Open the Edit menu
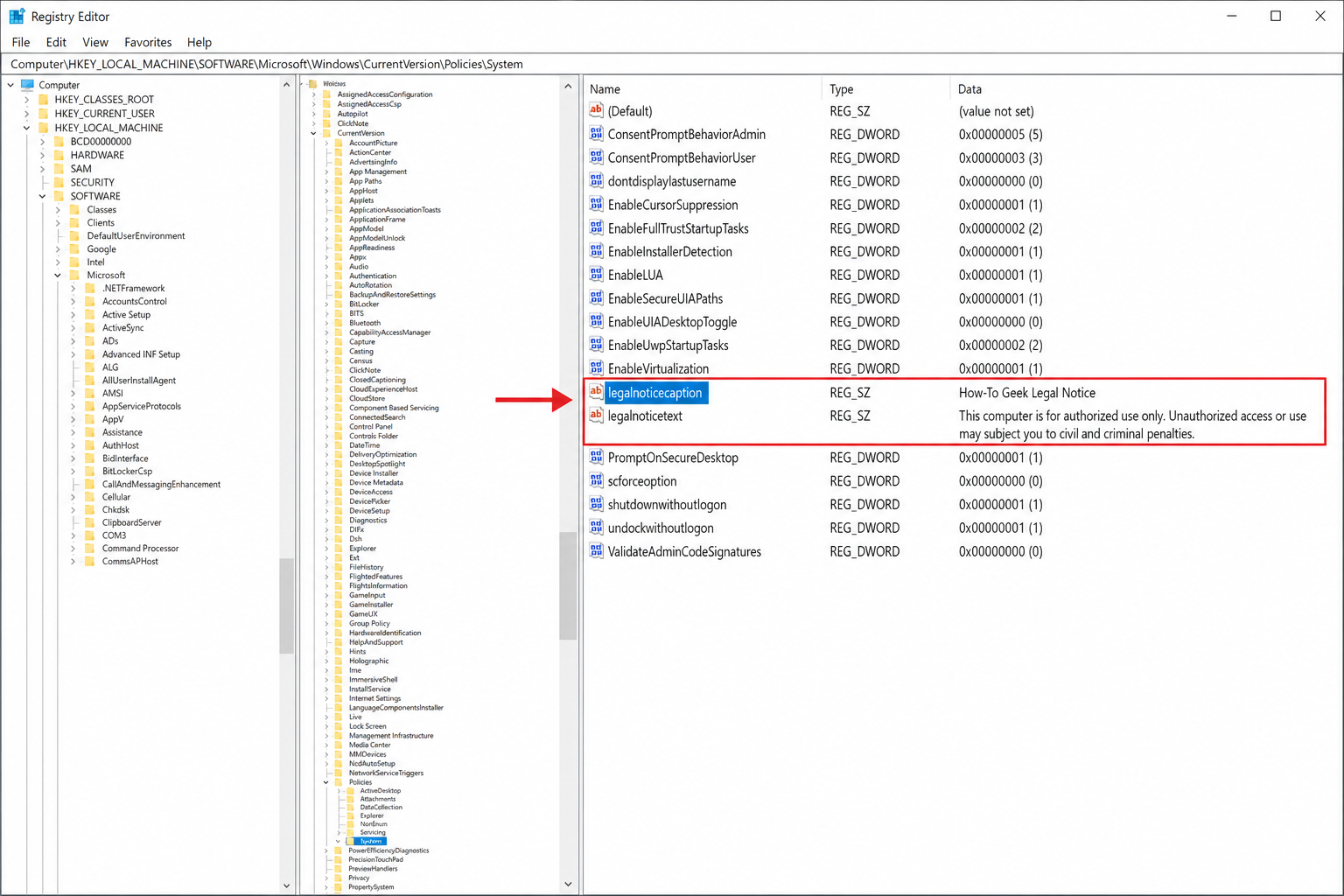Screen dimensions: 1344x896 point(56,42)
